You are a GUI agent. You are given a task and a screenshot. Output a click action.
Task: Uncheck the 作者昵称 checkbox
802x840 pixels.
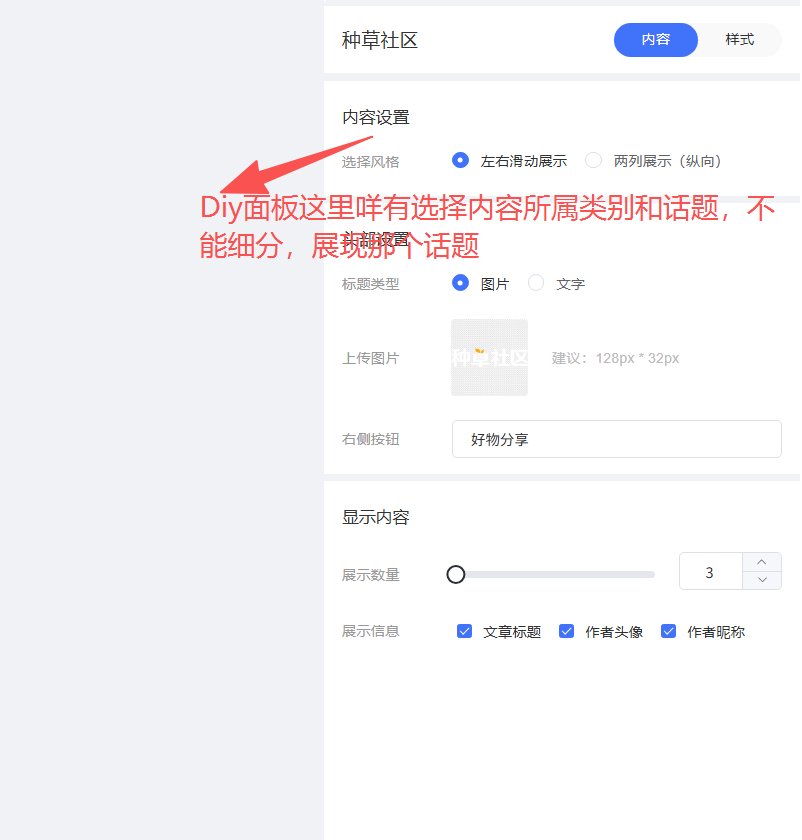[x=668, y=631]
